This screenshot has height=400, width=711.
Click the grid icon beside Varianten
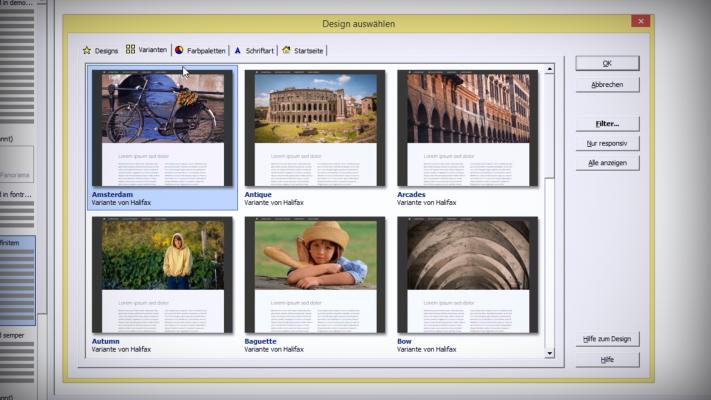coord(130,49)
